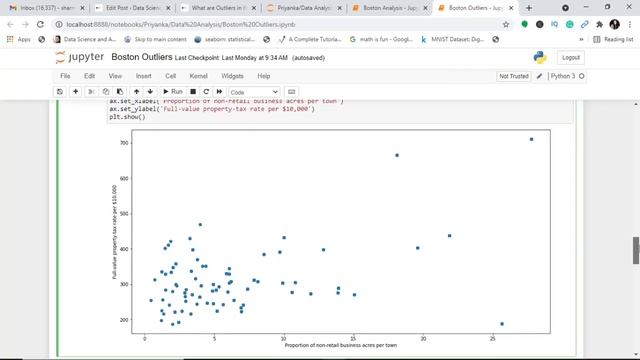Open the Widgets menu
640x360 pixels.
[x=232, y=76]
